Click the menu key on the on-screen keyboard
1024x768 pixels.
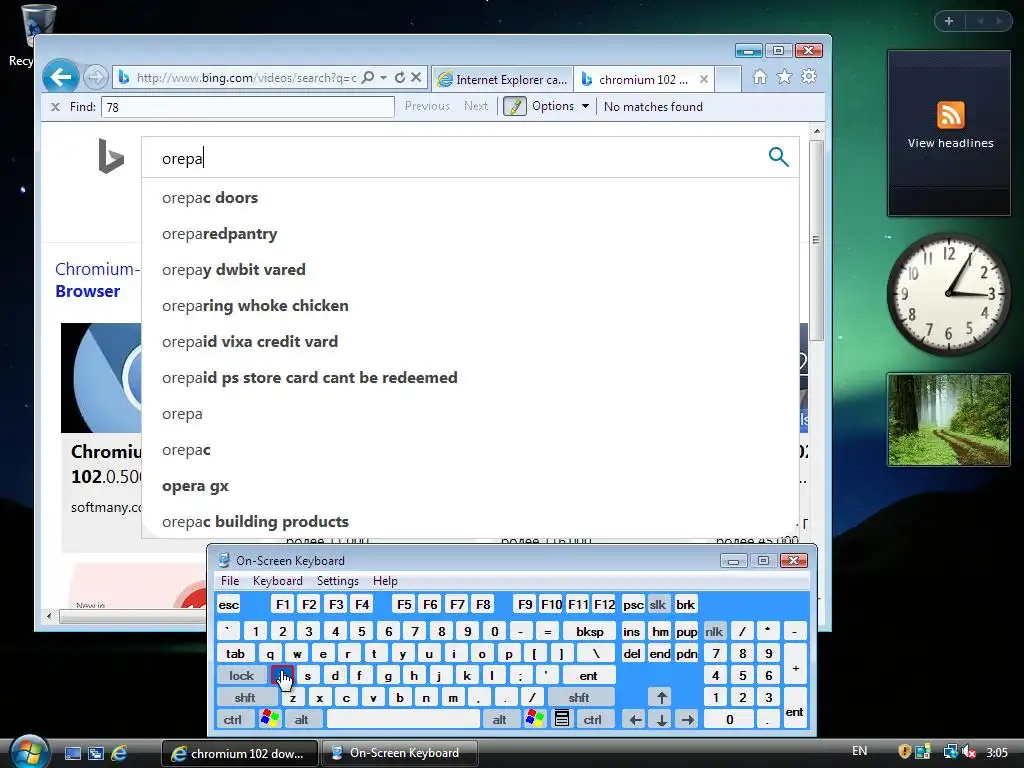(561, 719)
